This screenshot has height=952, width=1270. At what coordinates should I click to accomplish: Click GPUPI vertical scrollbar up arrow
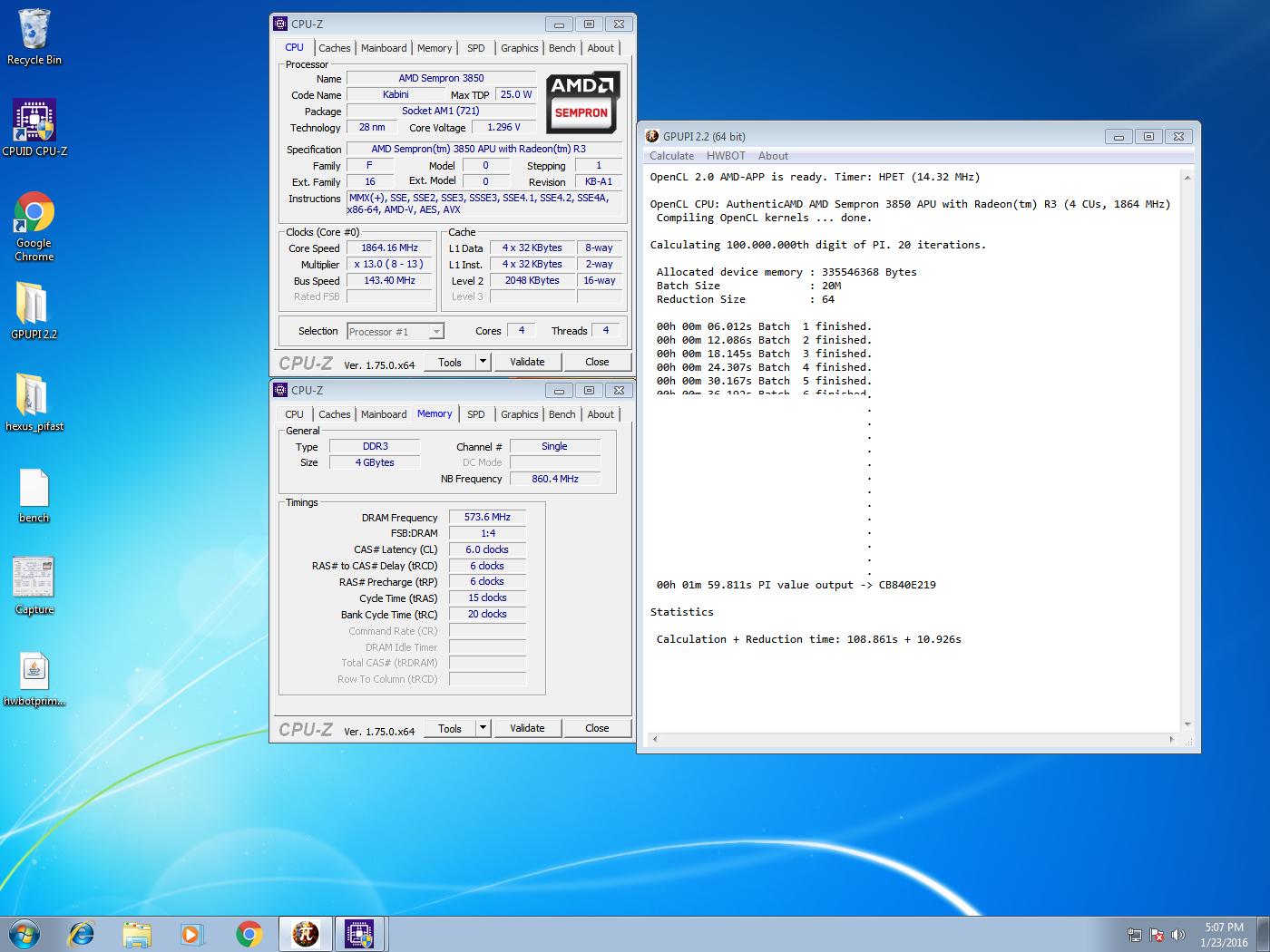click(1187, 178)
